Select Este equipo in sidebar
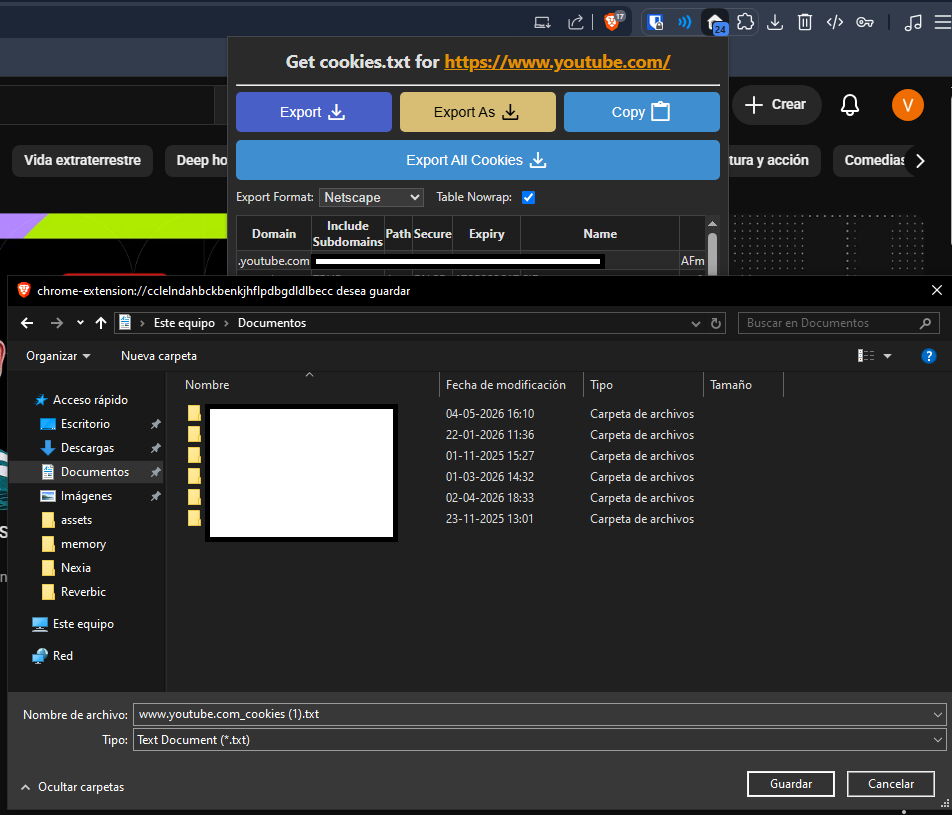 (x=83, y=624)
